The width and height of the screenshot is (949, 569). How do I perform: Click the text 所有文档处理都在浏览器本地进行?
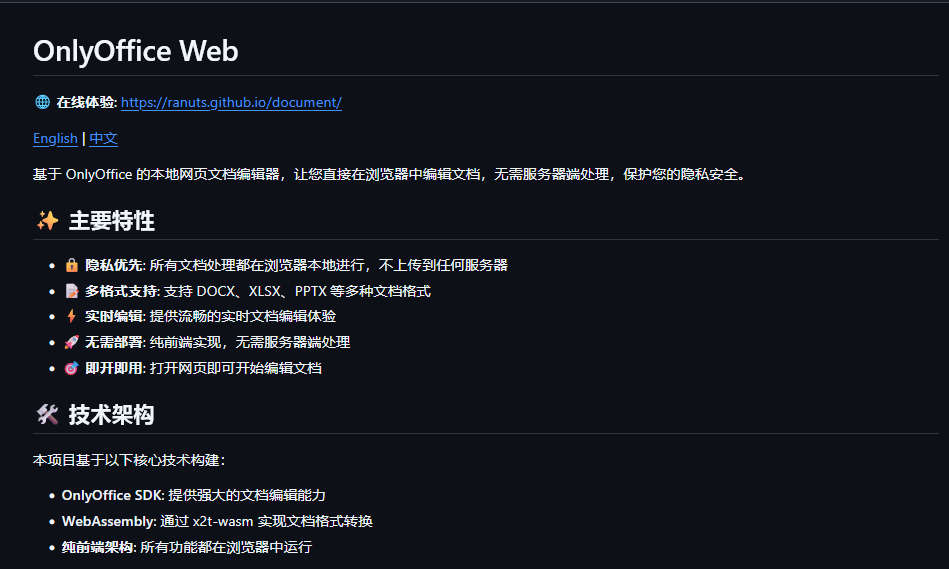[x=257, y=265]
